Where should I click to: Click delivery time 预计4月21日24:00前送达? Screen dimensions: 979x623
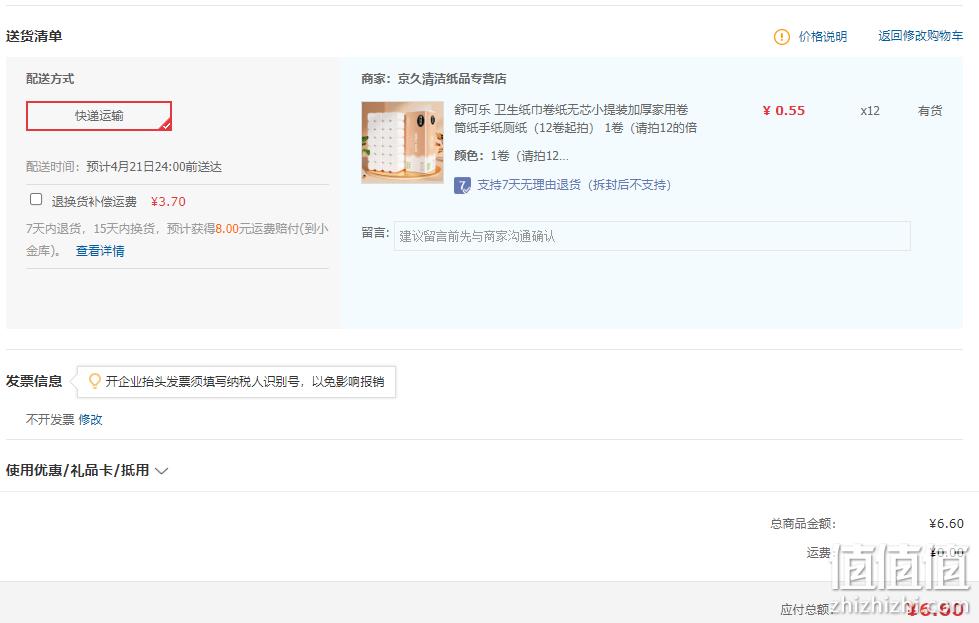pos(154,167)
